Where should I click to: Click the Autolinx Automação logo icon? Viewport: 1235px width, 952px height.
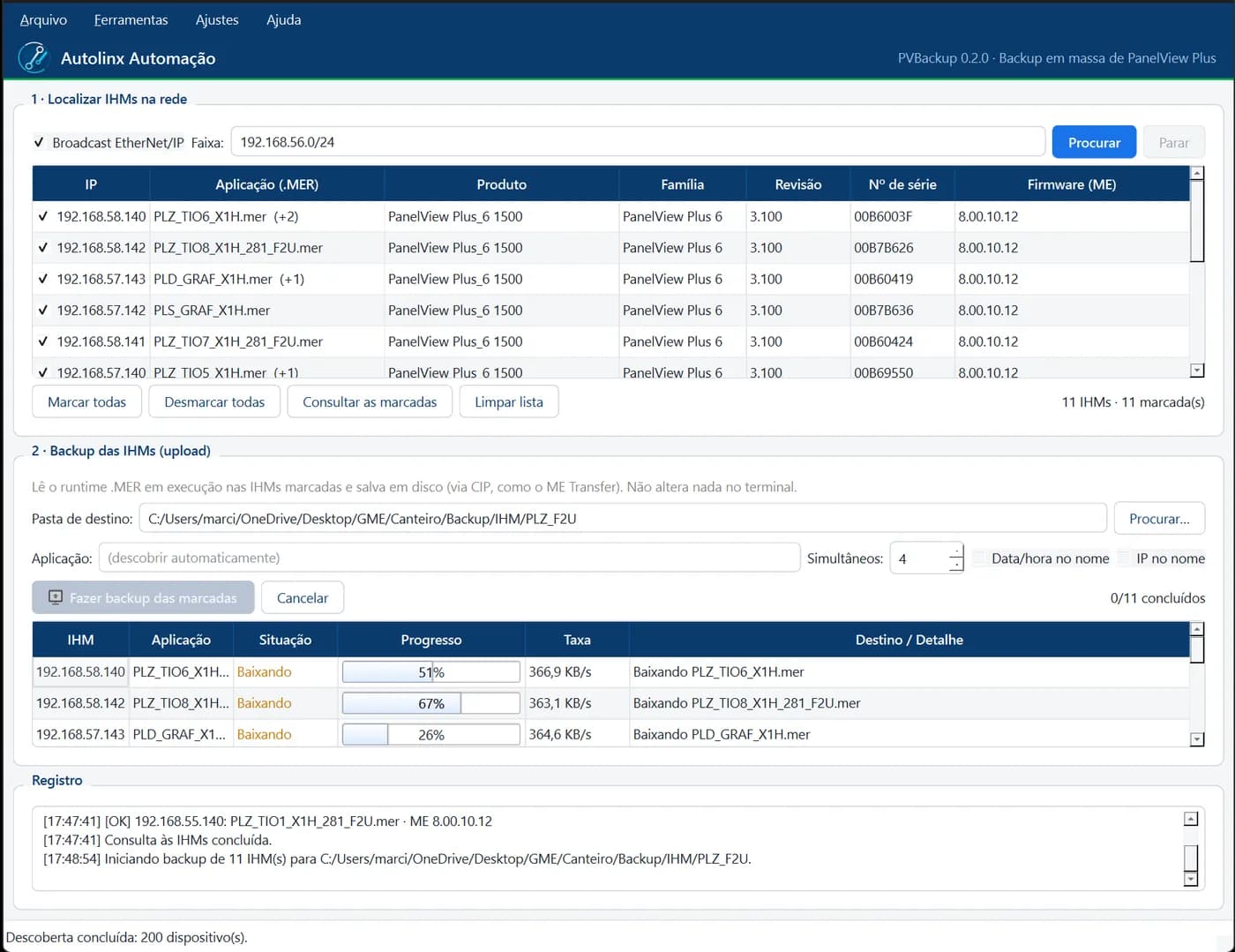34,57
